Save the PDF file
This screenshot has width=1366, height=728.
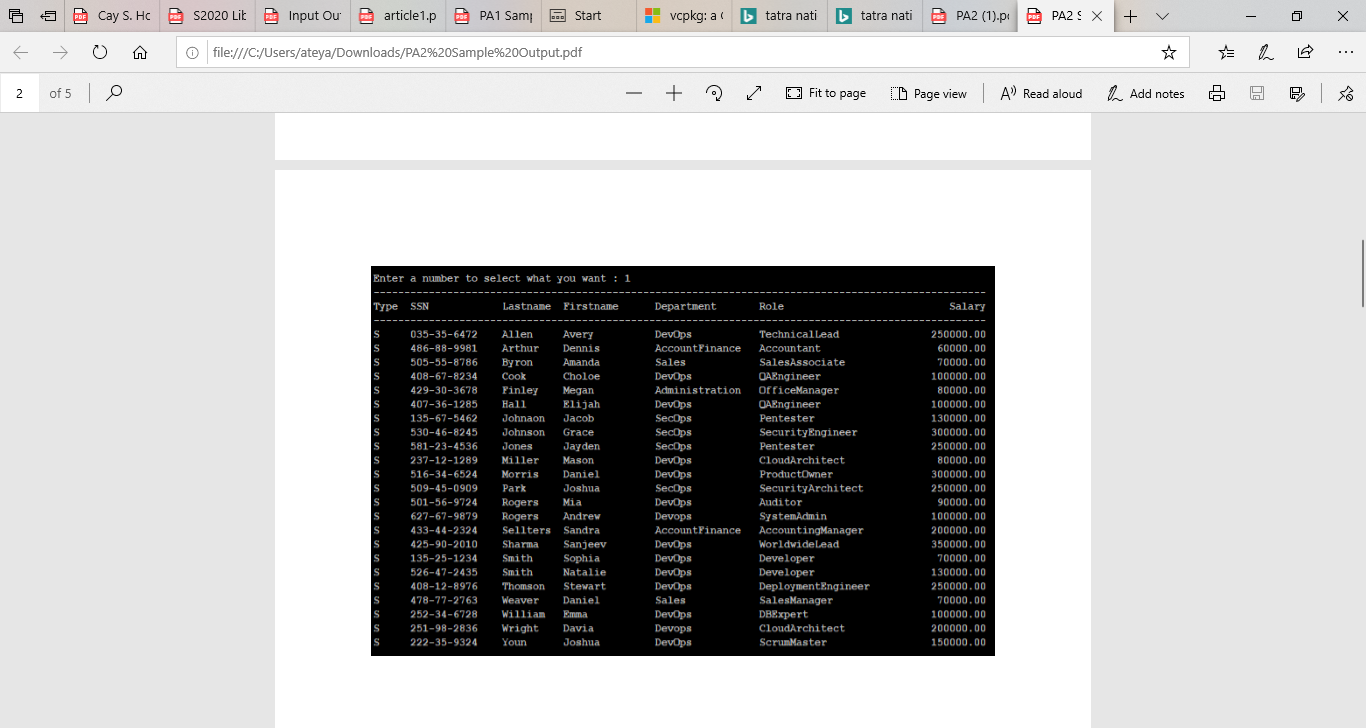(1256, 92)
